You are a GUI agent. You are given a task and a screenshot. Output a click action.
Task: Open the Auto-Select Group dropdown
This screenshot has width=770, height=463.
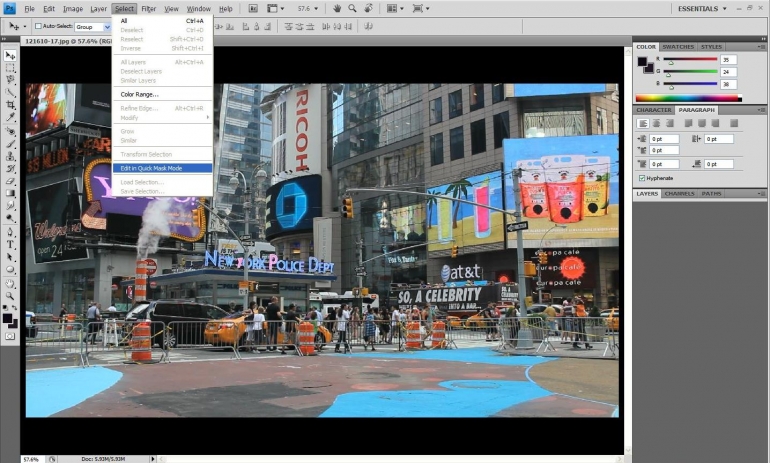click(x=107, y=27)
